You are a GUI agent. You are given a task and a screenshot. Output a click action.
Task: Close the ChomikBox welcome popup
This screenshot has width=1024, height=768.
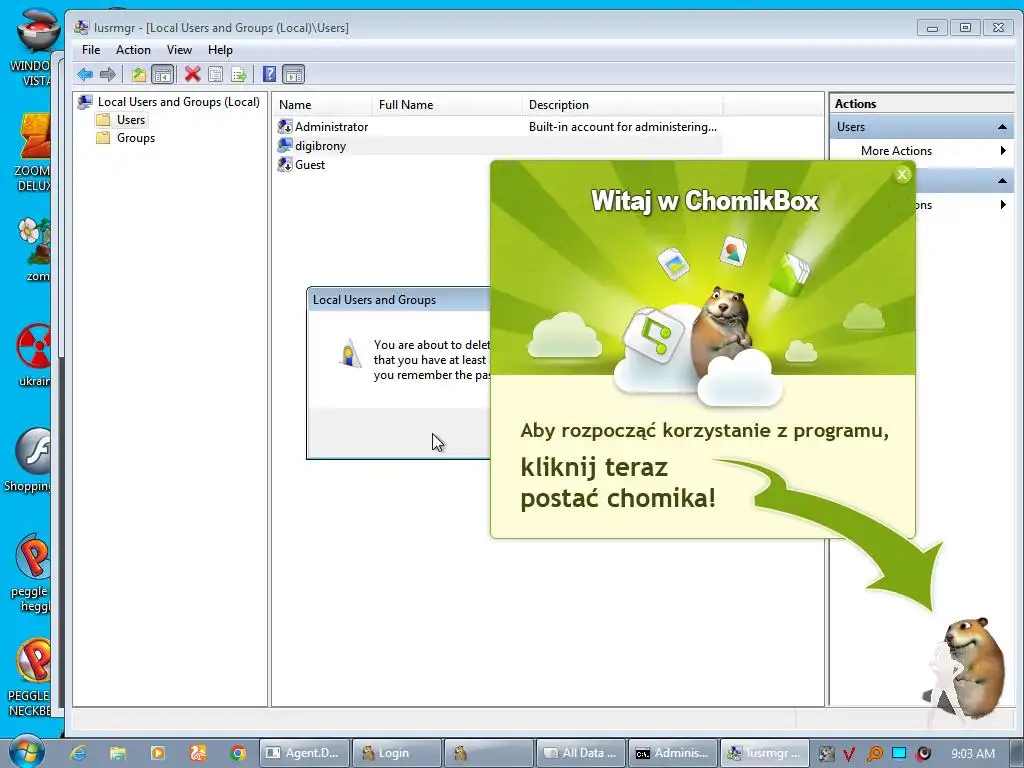[902, 174]
